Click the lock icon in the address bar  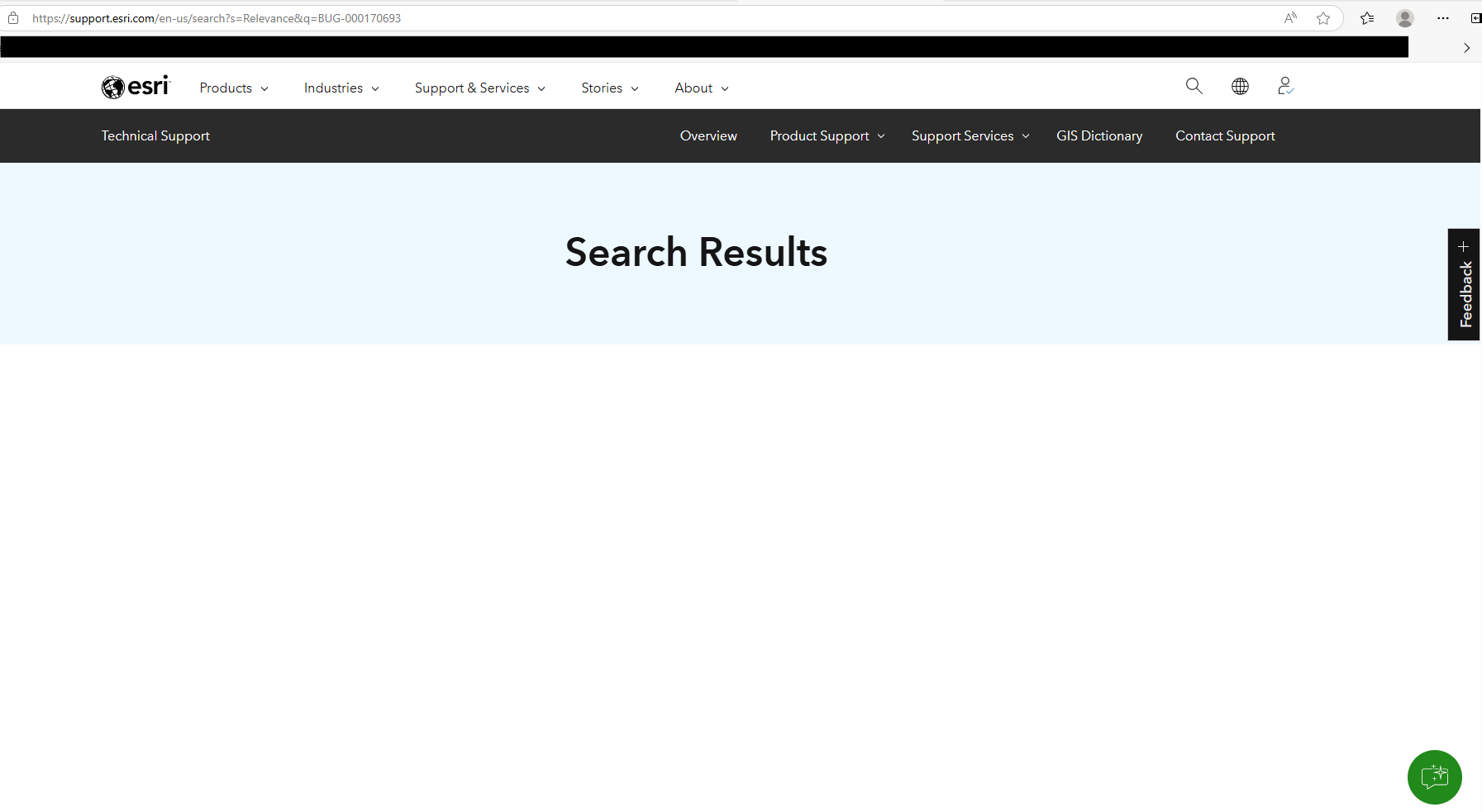click(13, 17)
